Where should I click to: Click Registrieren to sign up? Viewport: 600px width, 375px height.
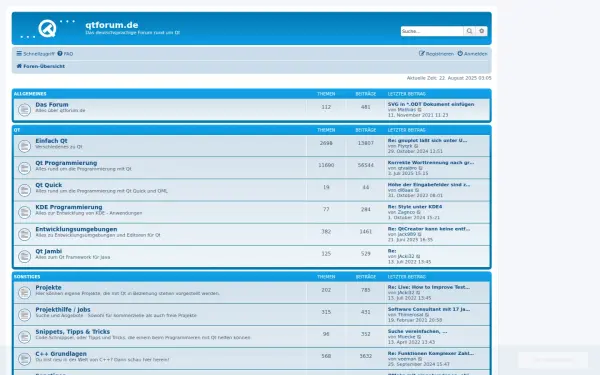(x=436, y=54)
